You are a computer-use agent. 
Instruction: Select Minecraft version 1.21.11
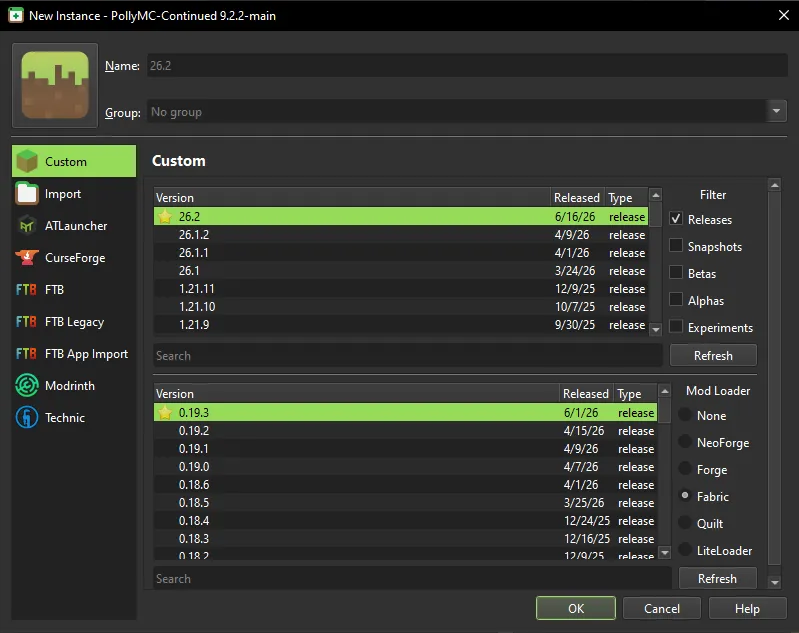pyautogui.click(x=401, y=288)
